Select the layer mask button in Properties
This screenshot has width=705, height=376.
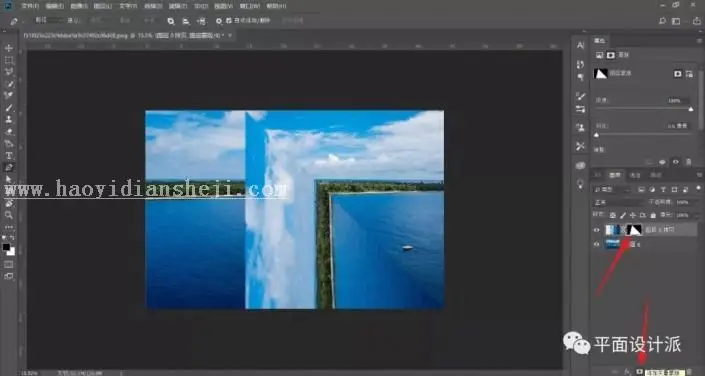(x=678, y=74)
